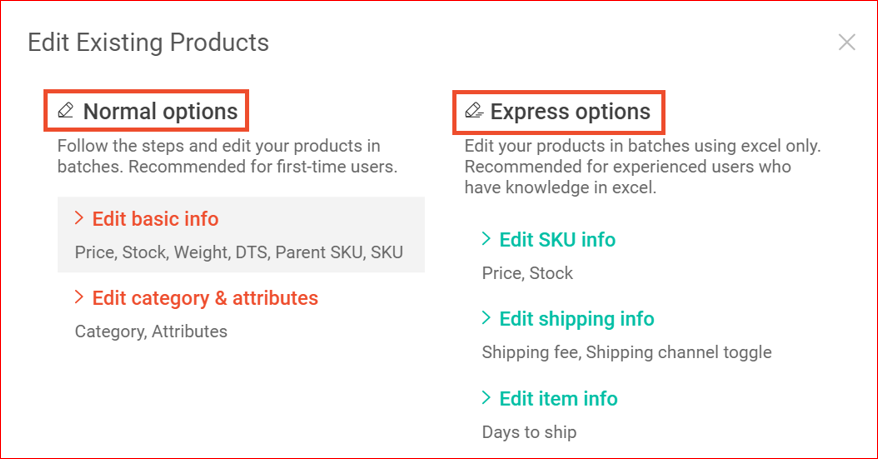Click the chevron next to Edit basic info
878x459 pixels.
click(x=79, y=218)
